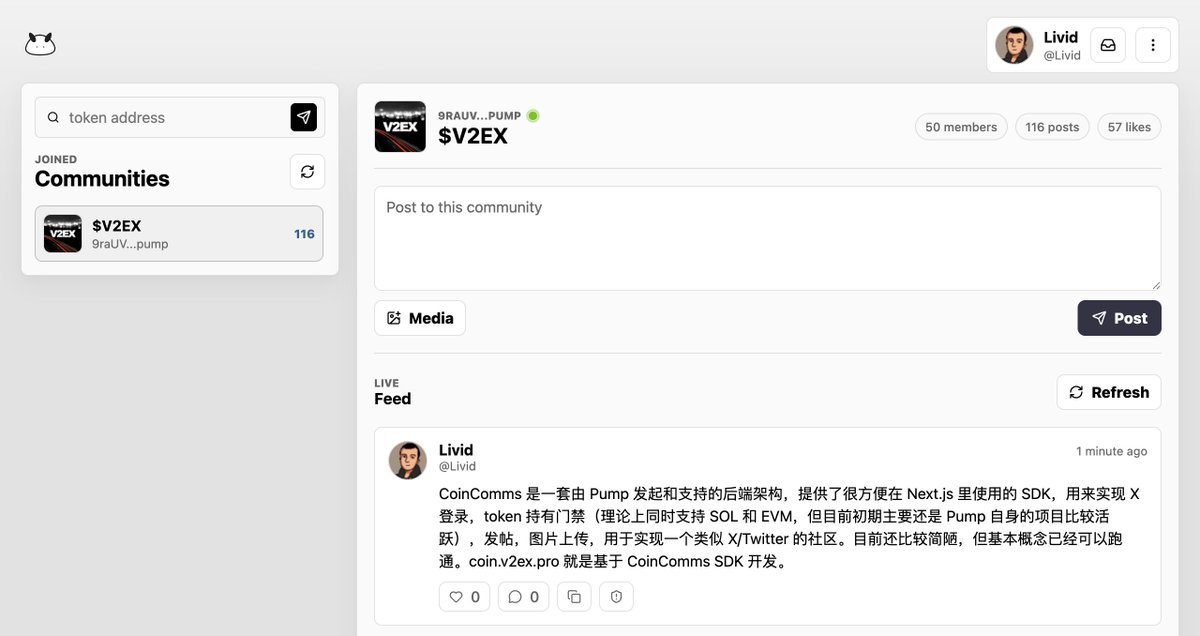Click the Post submit button

pyautogui.click(x=1119, y=318)
